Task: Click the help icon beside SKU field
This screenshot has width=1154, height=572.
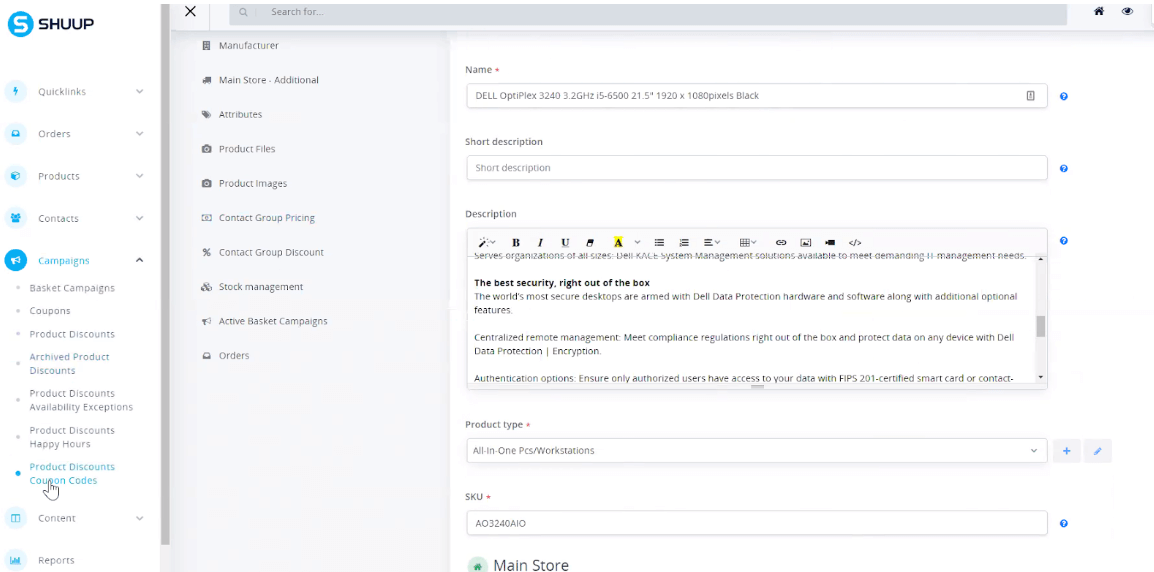Action: [x=1063, y=523]
